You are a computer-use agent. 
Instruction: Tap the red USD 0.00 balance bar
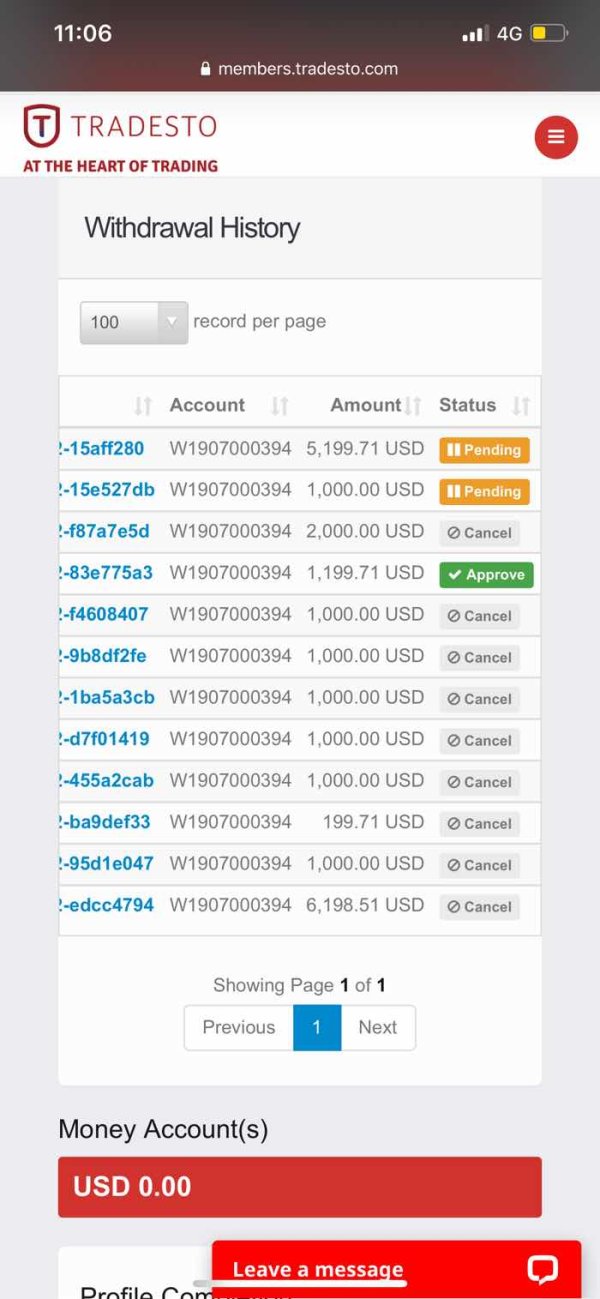(299, 1187)
